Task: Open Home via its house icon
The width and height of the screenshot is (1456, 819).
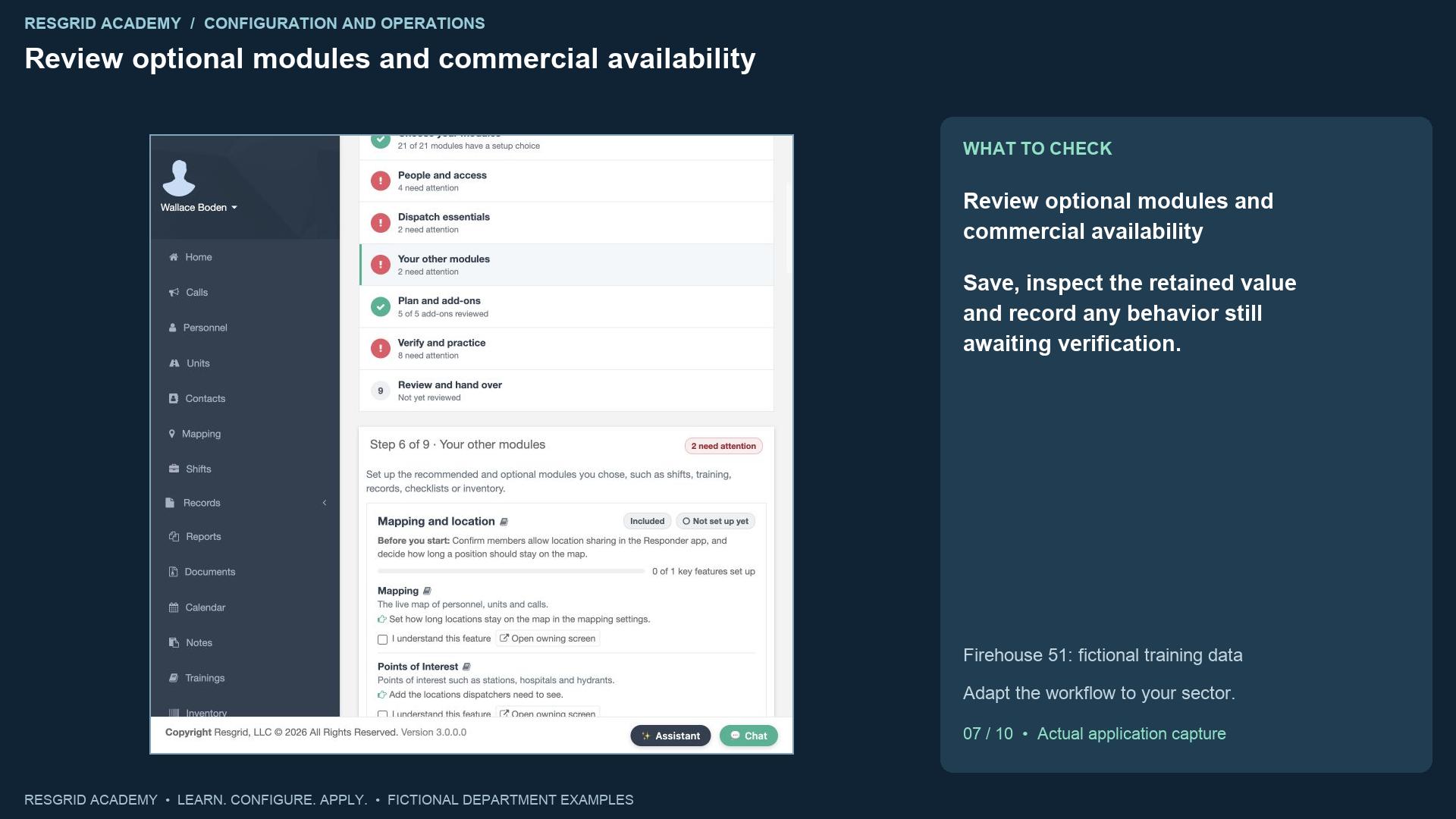Action: 174,257
